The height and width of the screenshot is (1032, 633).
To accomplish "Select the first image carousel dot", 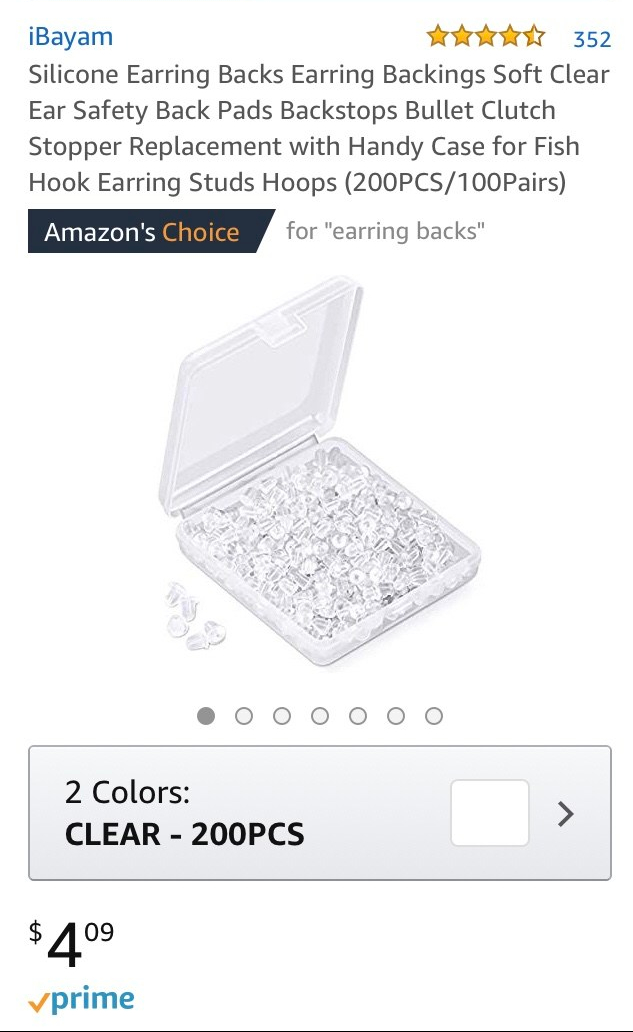I will (x=206, y=716).
